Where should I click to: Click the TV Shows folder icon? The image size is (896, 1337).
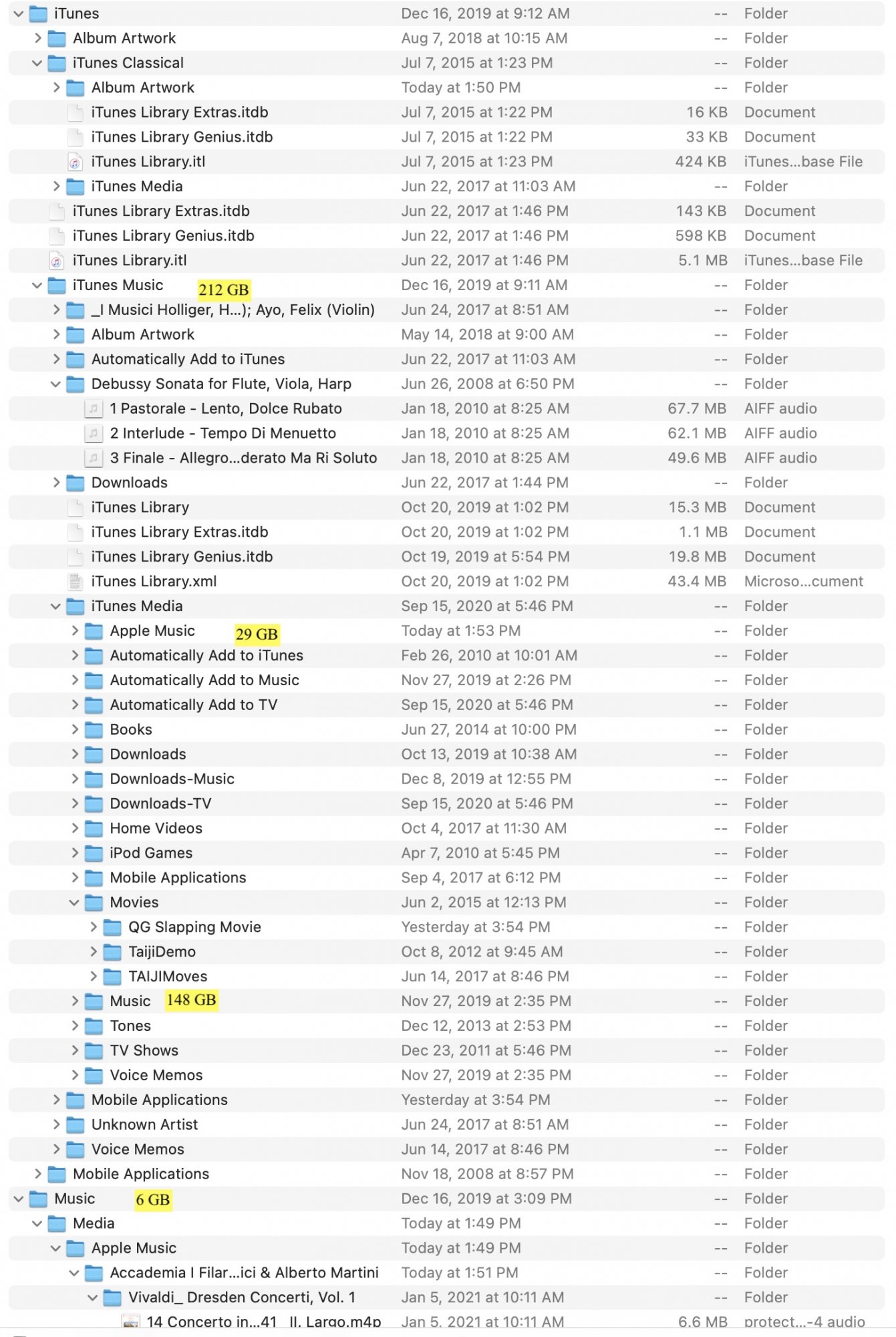tap(94, 1050)
